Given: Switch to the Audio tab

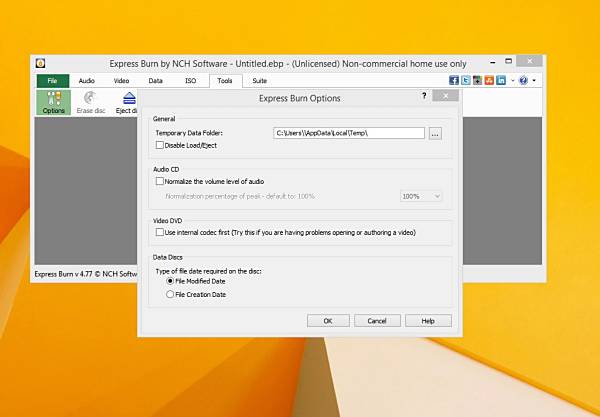Looking at the screenshot, I should (x=86, y=81).
